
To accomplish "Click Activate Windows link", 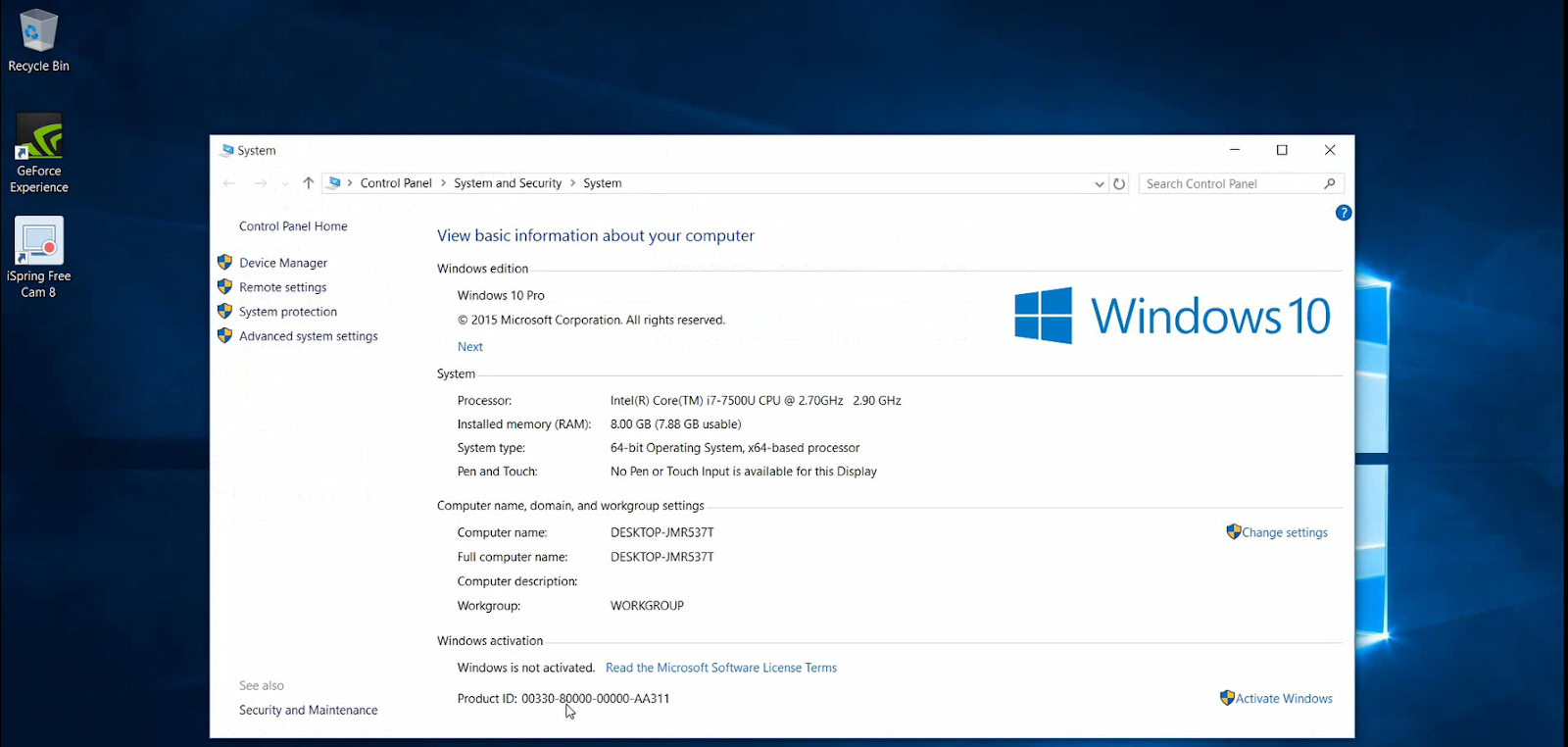I will coord(1284,699).
